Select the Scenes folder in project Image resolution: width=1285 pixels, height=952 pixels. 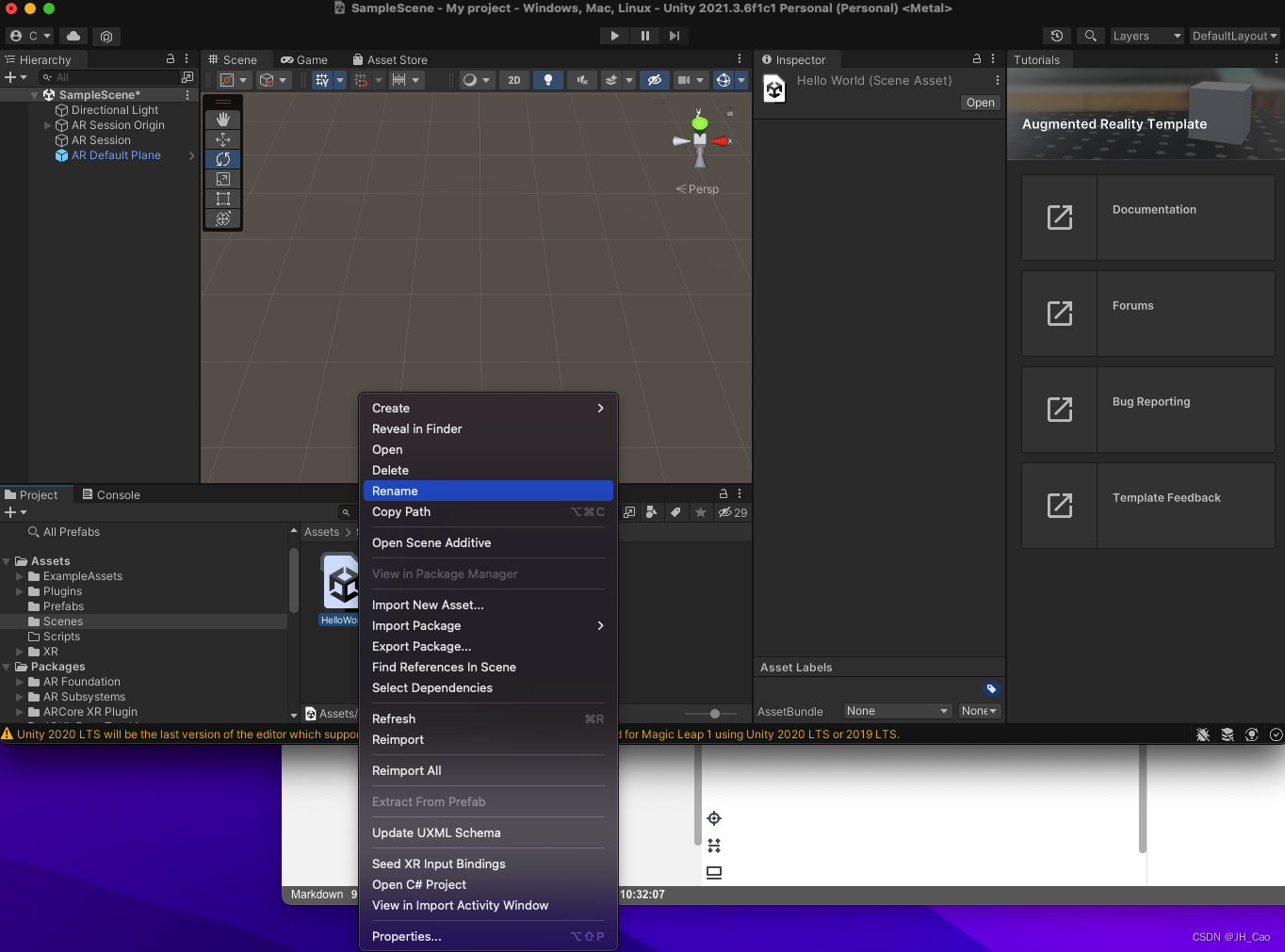pyautogui.click(x=63, y=621)
